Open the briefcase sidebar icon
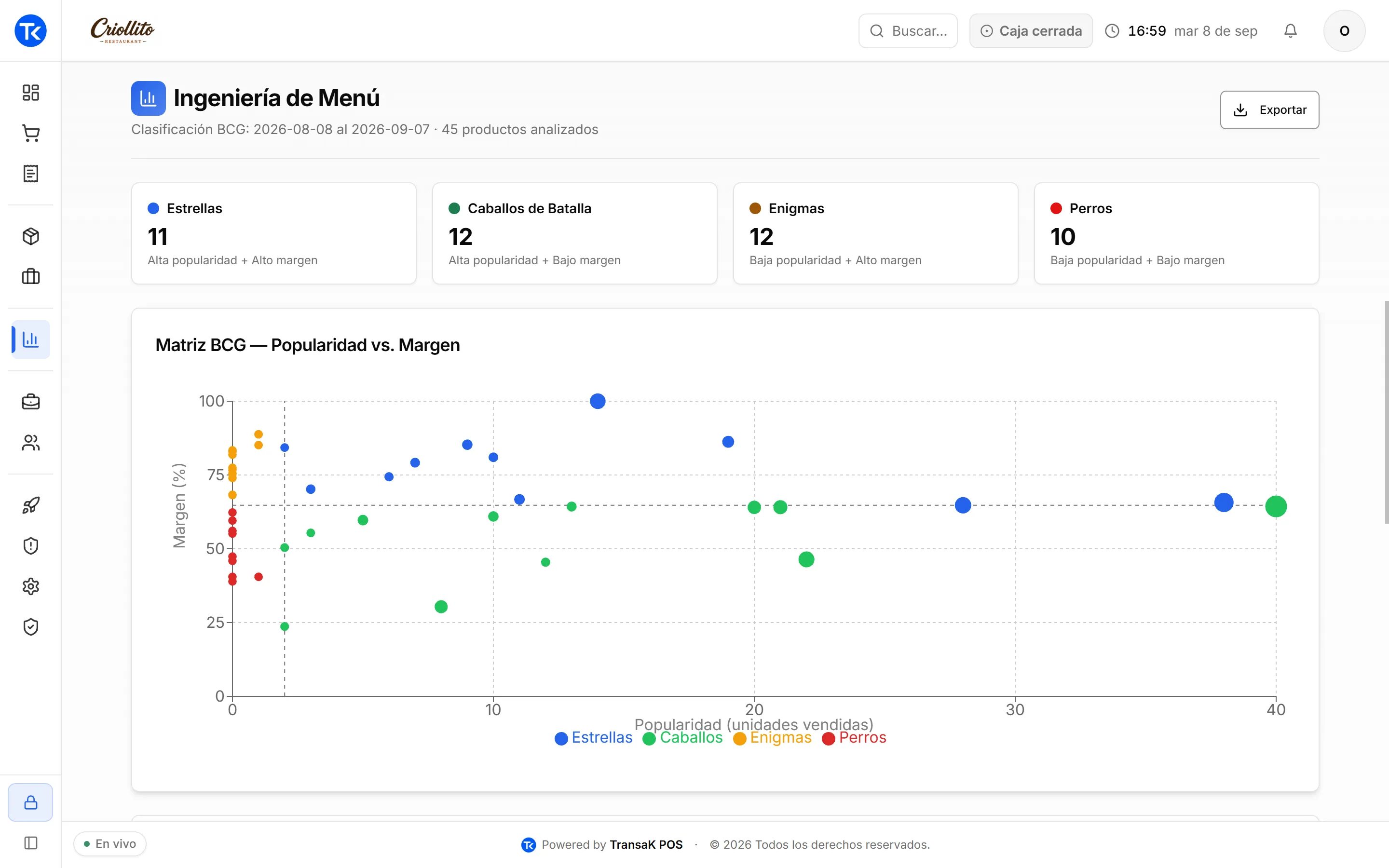 pos(30,402)
